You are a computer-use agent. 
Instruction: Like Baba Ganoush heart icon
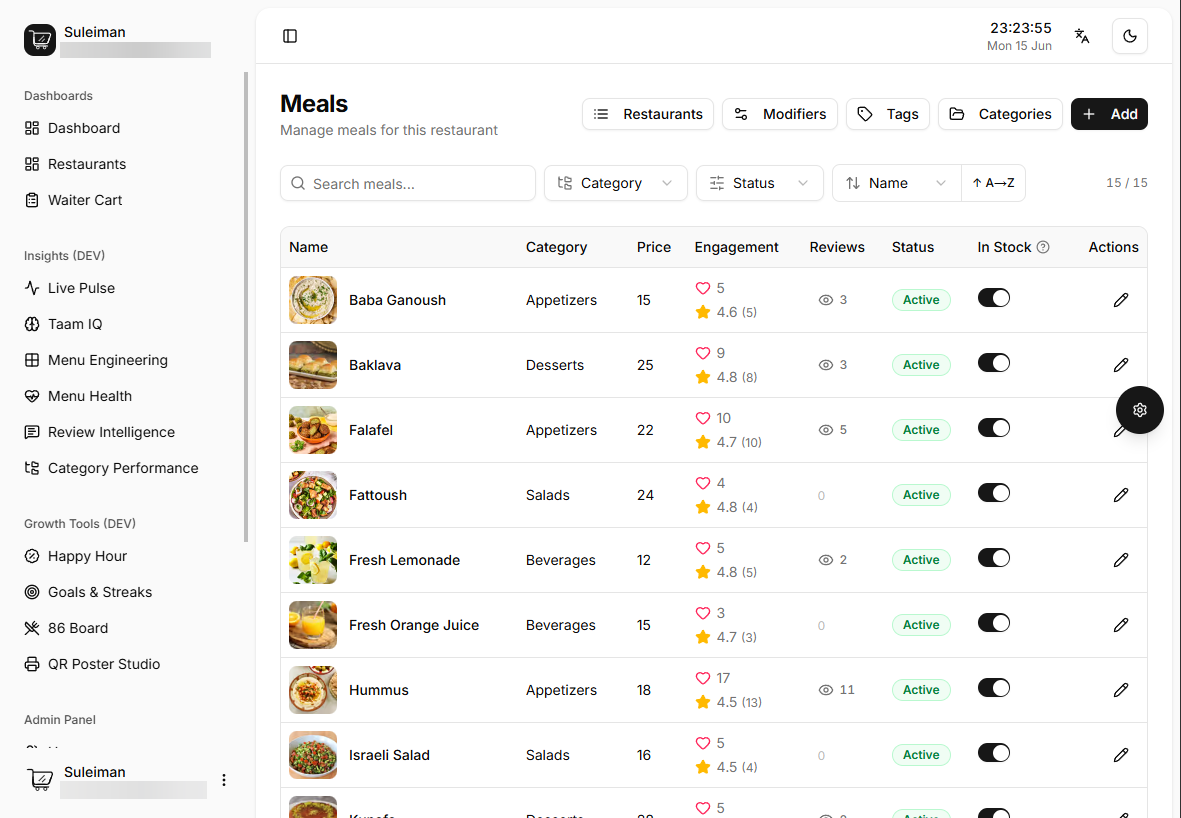[x=703, y=288]
